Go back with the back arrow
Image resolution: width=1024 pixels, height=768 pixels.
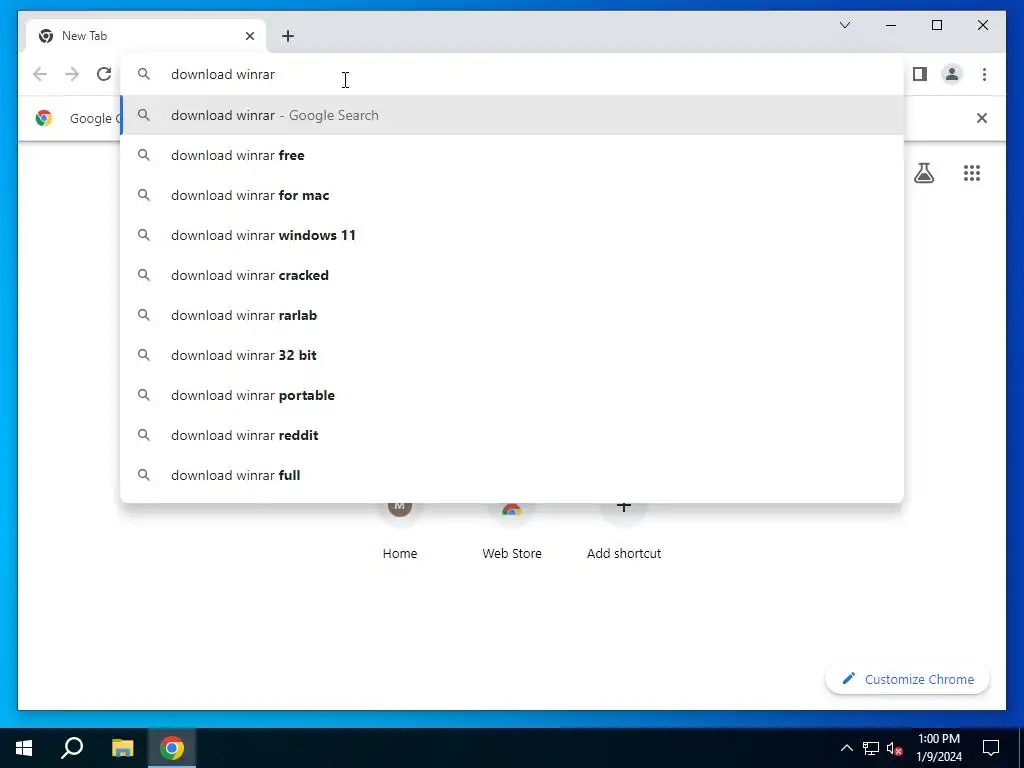pyautogui.click(x=40, y=74)
